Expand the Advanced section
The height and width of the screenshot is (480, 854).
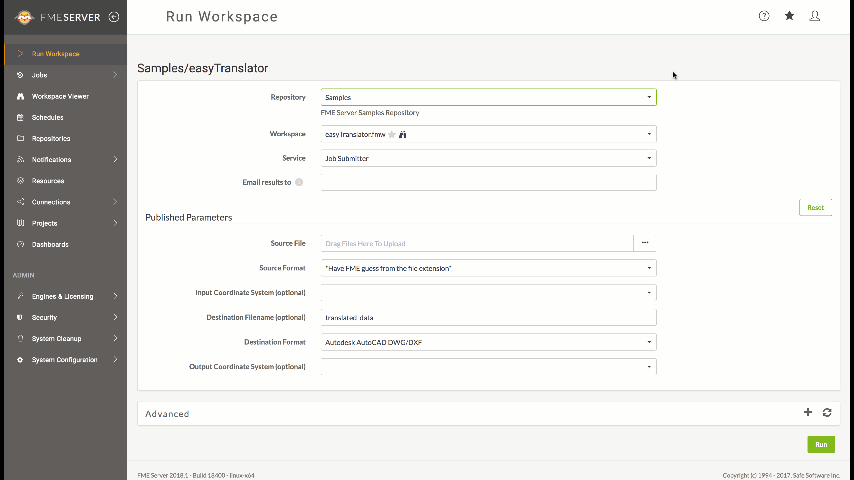489,414
